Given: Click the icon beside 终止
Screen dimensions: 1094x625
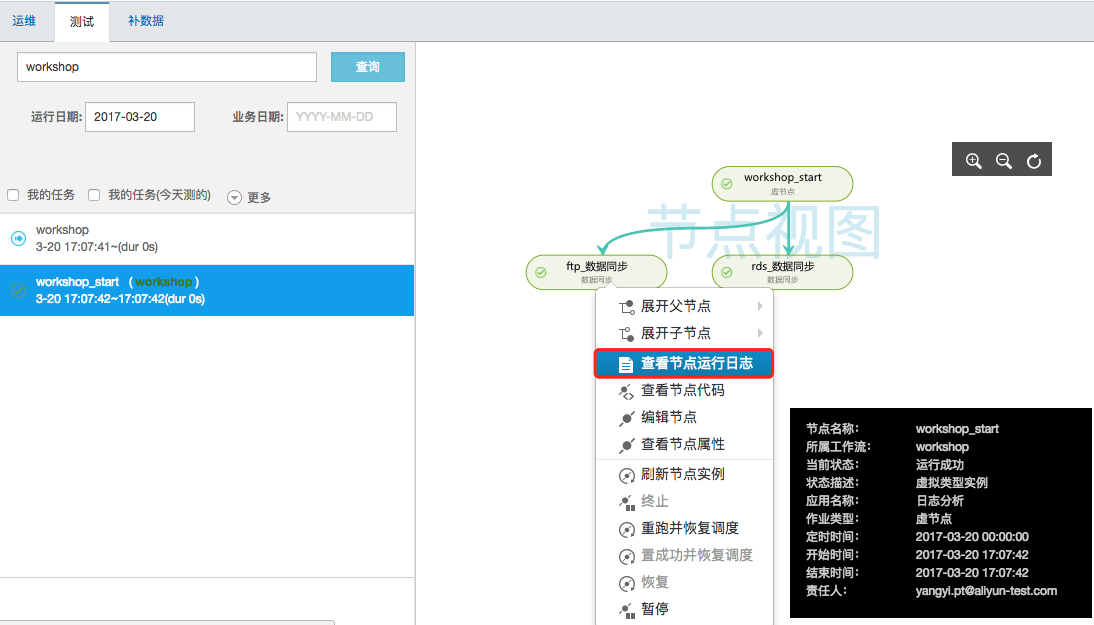Looking at the screenshot, I should [x=627, y=502].
